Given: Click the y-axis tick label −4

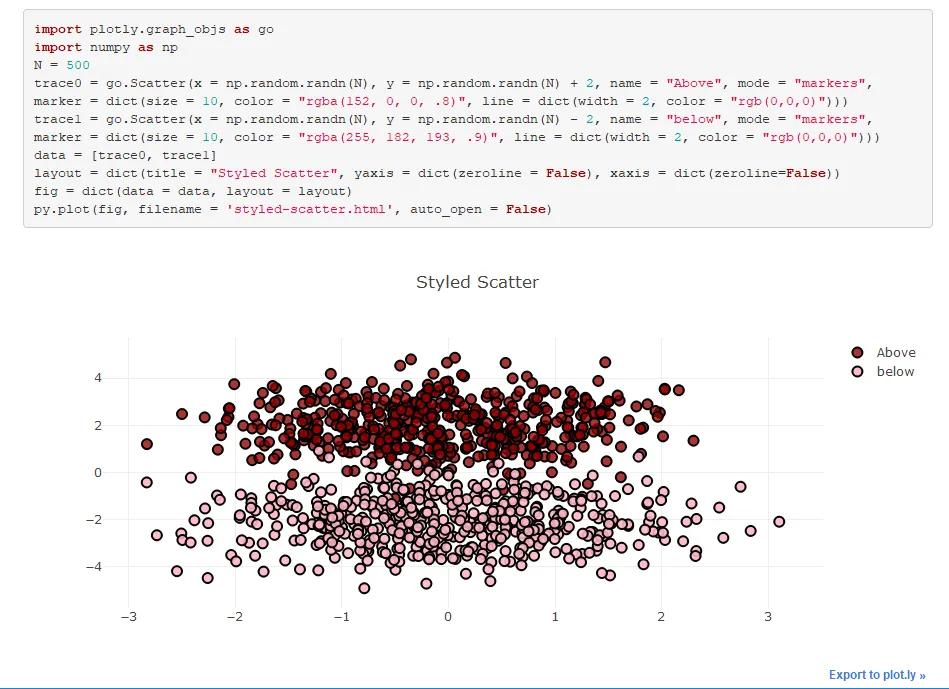Looking at the screenshot, I should click(94, 567).
